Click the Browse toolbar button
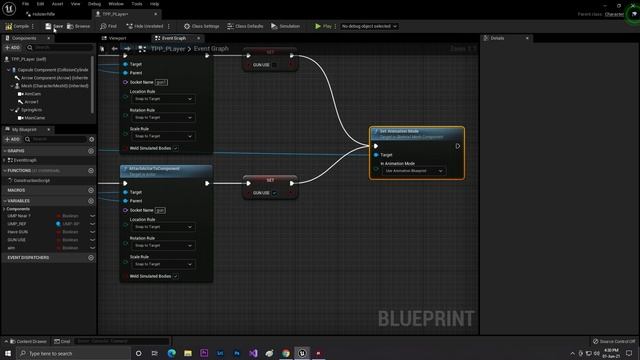640x360 pixels. tap(78, 26)
